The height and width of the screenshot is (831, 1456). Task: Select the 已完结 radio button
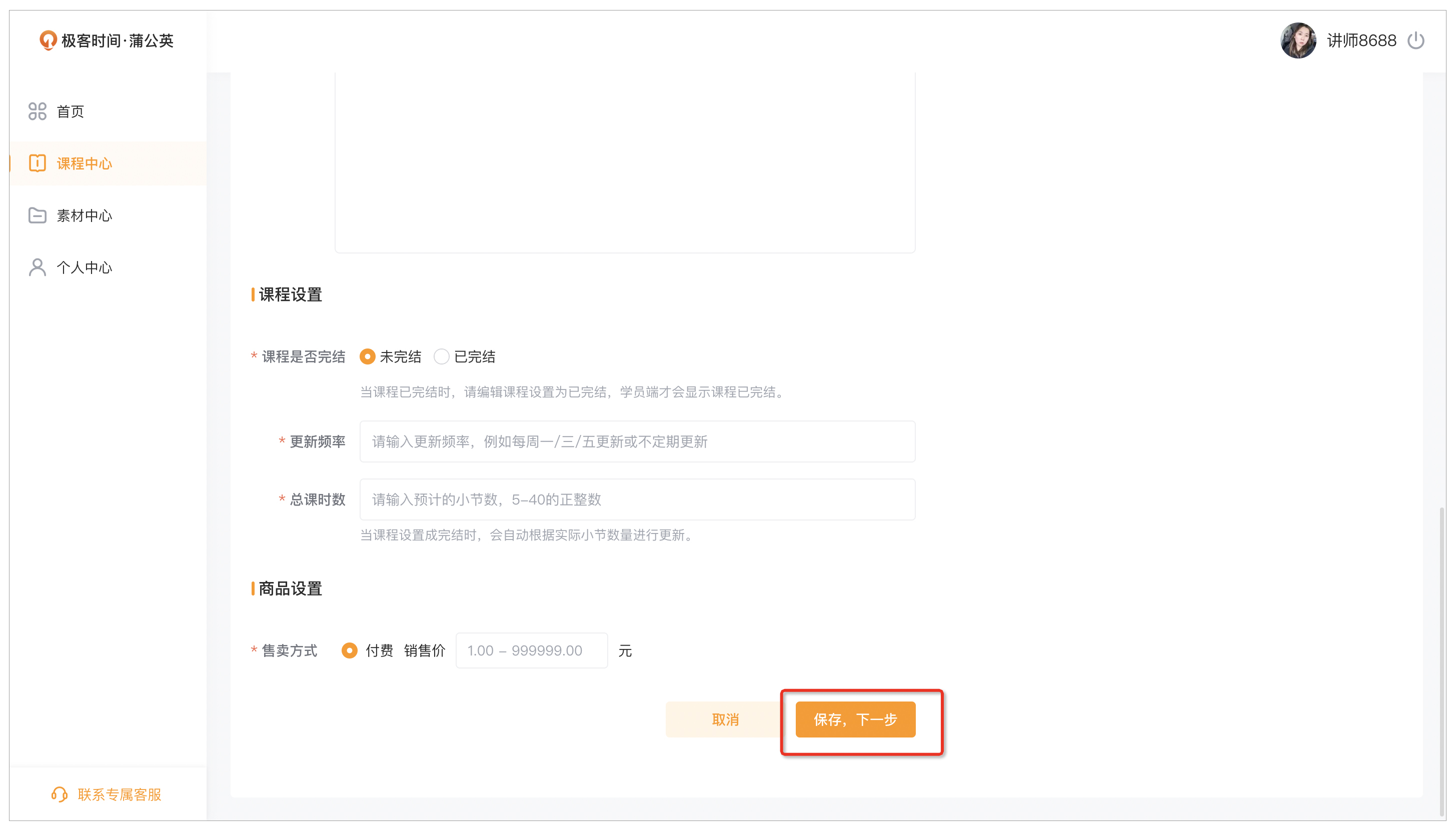pos(441,356)
